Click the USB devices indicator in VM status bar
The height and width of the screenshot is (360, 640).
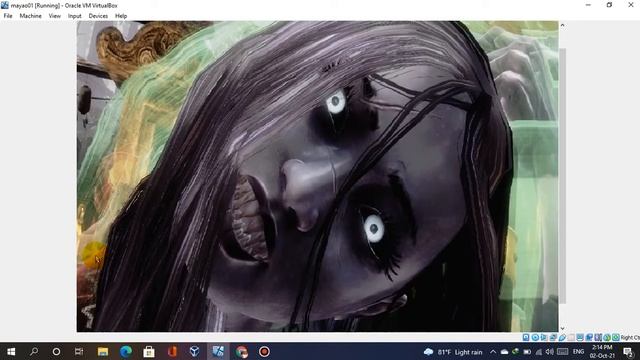point(562,337)
